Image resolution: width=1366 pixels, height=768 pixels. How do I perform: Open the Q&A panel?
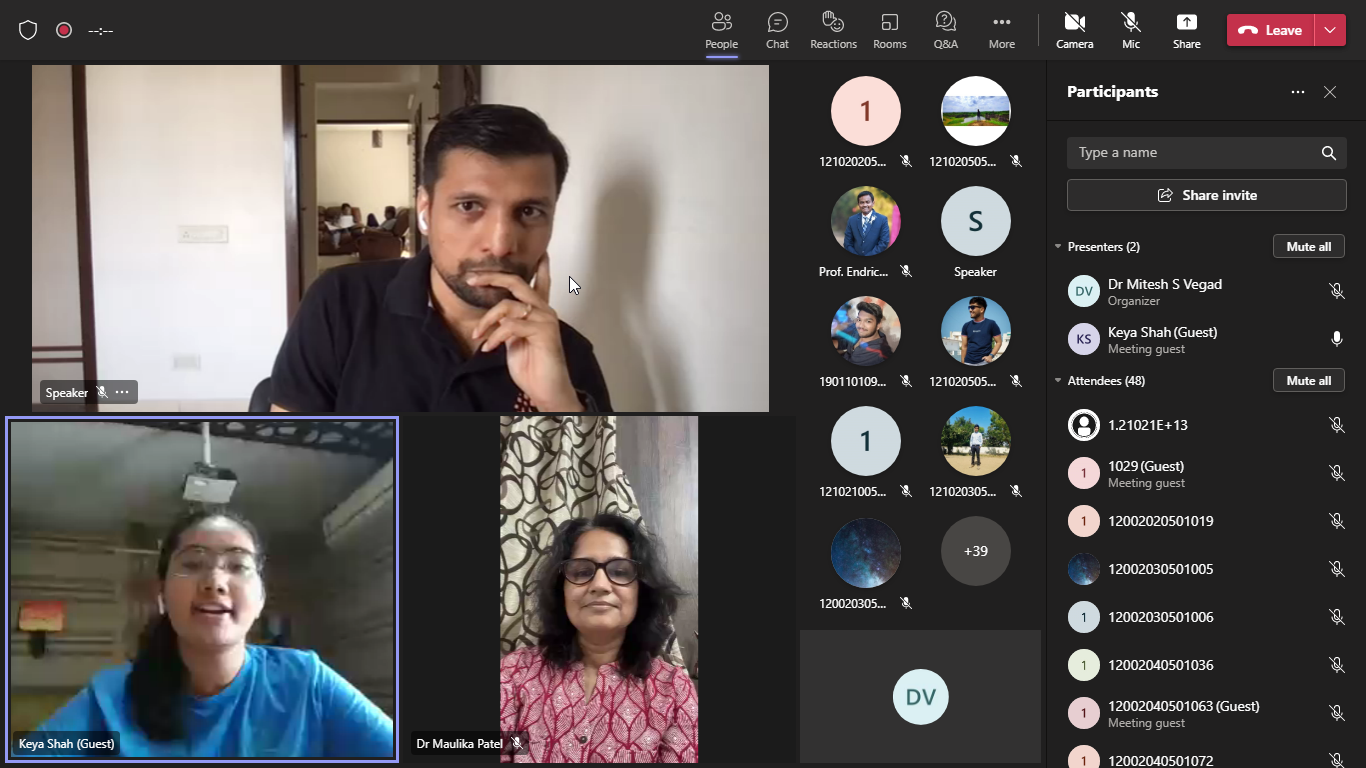[945, 30]
